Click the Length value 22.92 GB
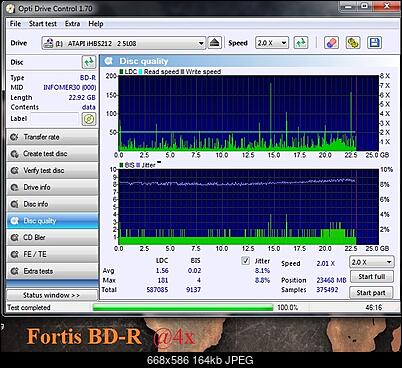The height and width of the screenshot is (368, 402). pos(82,97)
